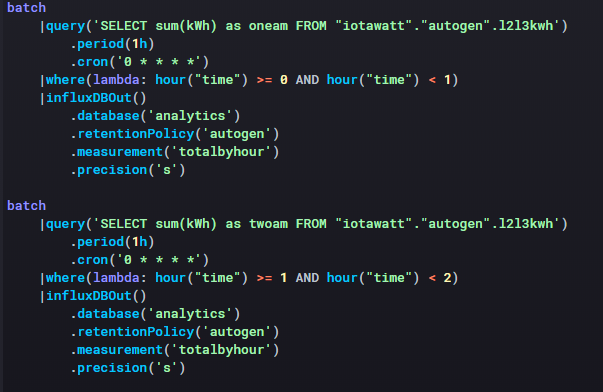The height and width of the screenshot is (392, 603).
Task: Click the second 'batch' keyword
Action: click(x=27, y=206)
